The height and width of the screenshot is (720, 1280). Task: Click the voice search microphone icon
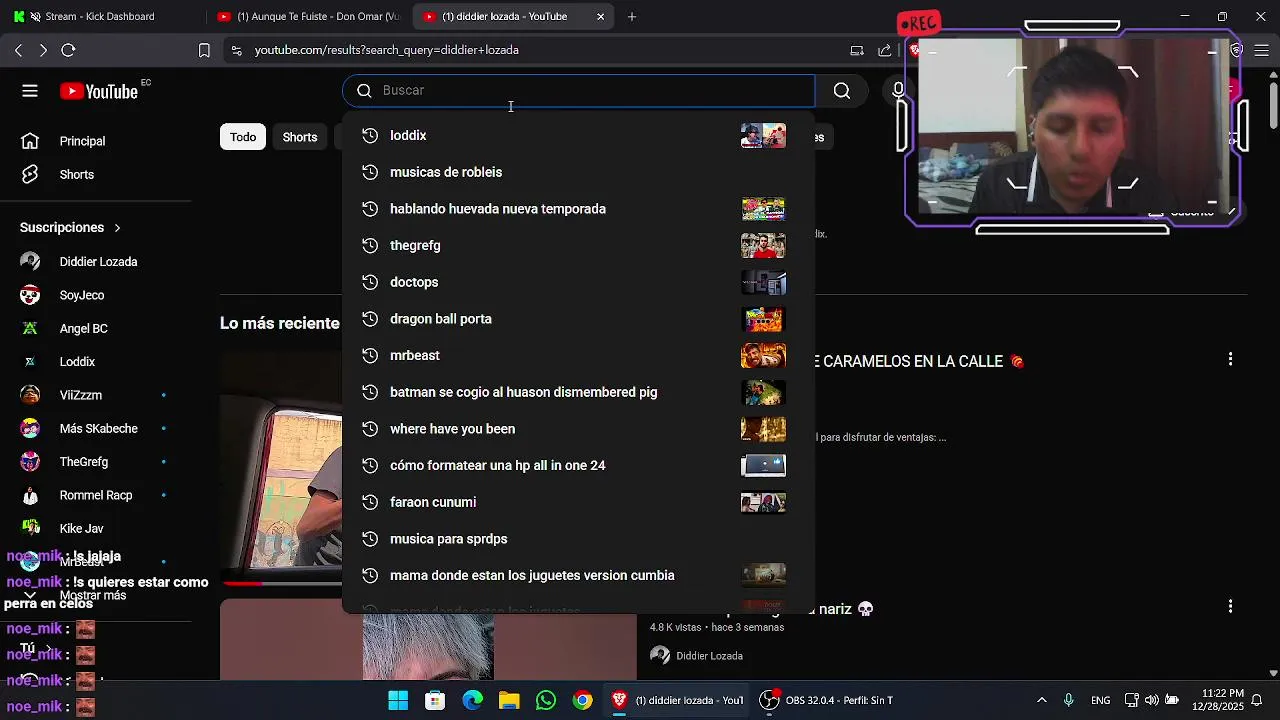(898, 91)
